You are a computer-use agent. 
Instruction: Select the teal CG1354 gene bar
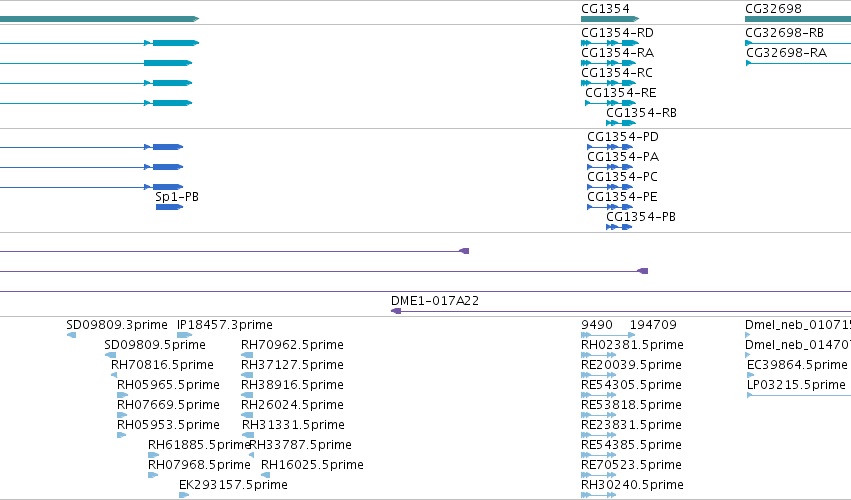610,19
